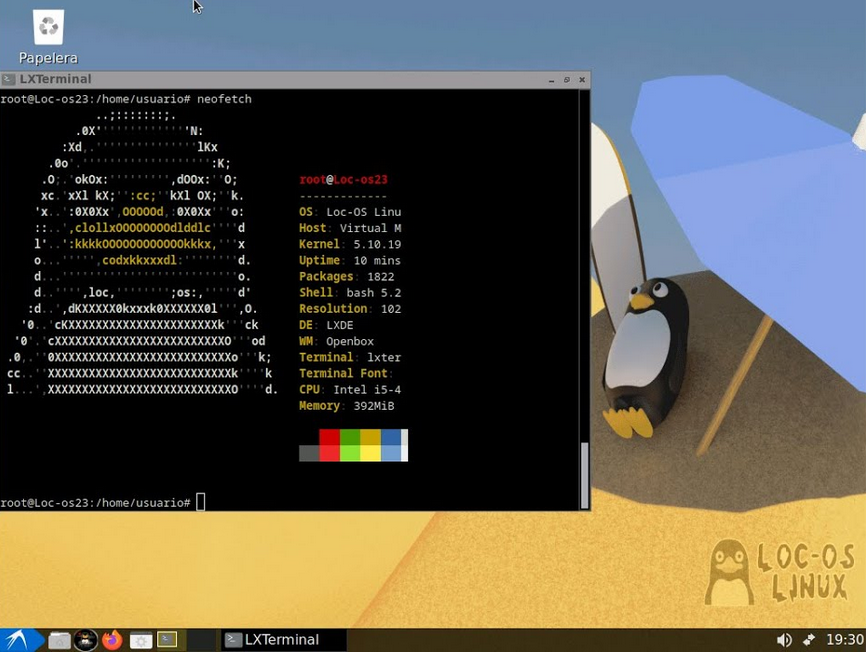Switch to the empty second workspace in pager
This screenshot has width=866, height=652.
pyautogui.click(x=201, y=640)
